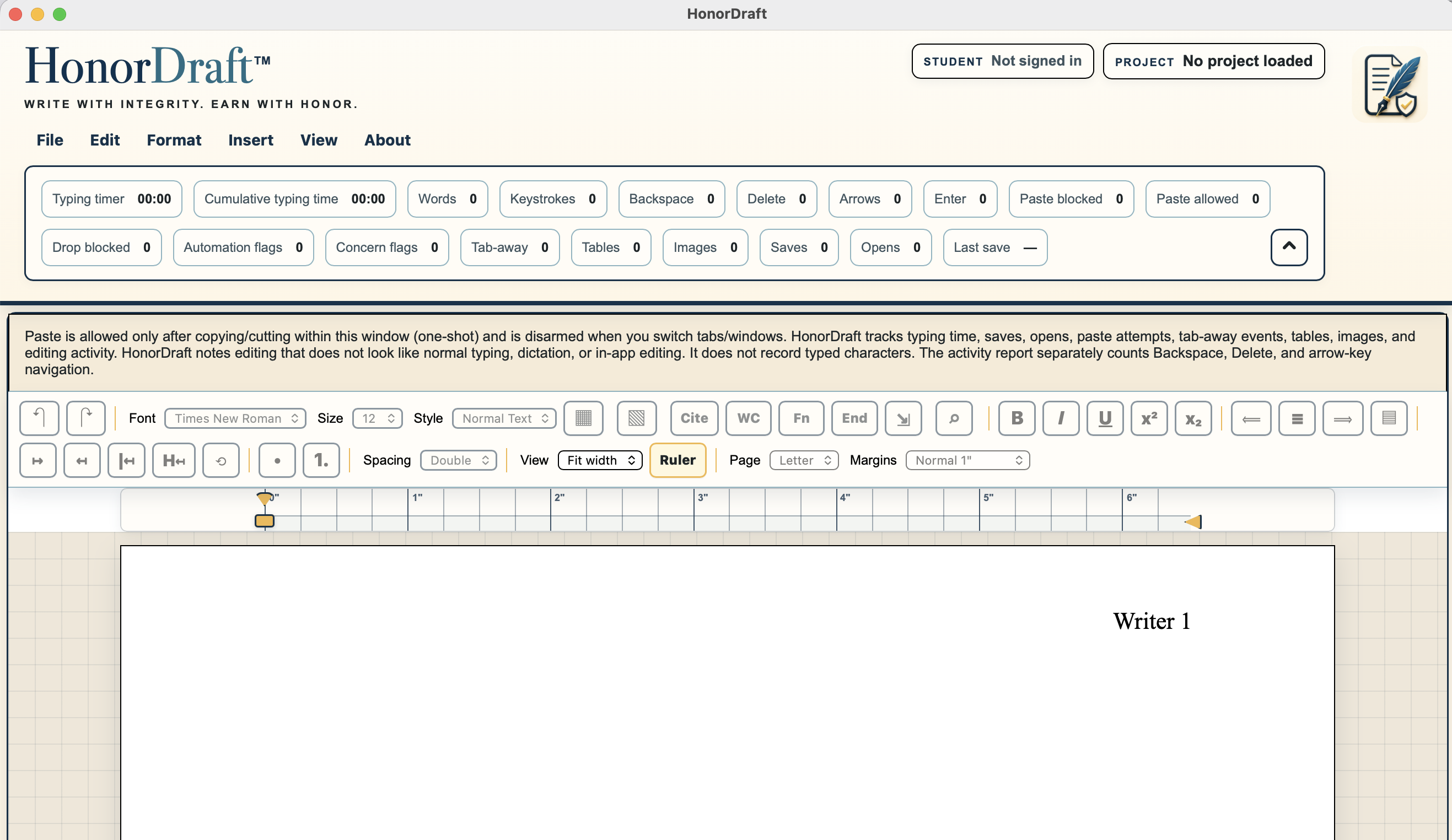Click the hanging indent H icon
Viewport: 1452px width, 840px height.
tap(174, 460)
